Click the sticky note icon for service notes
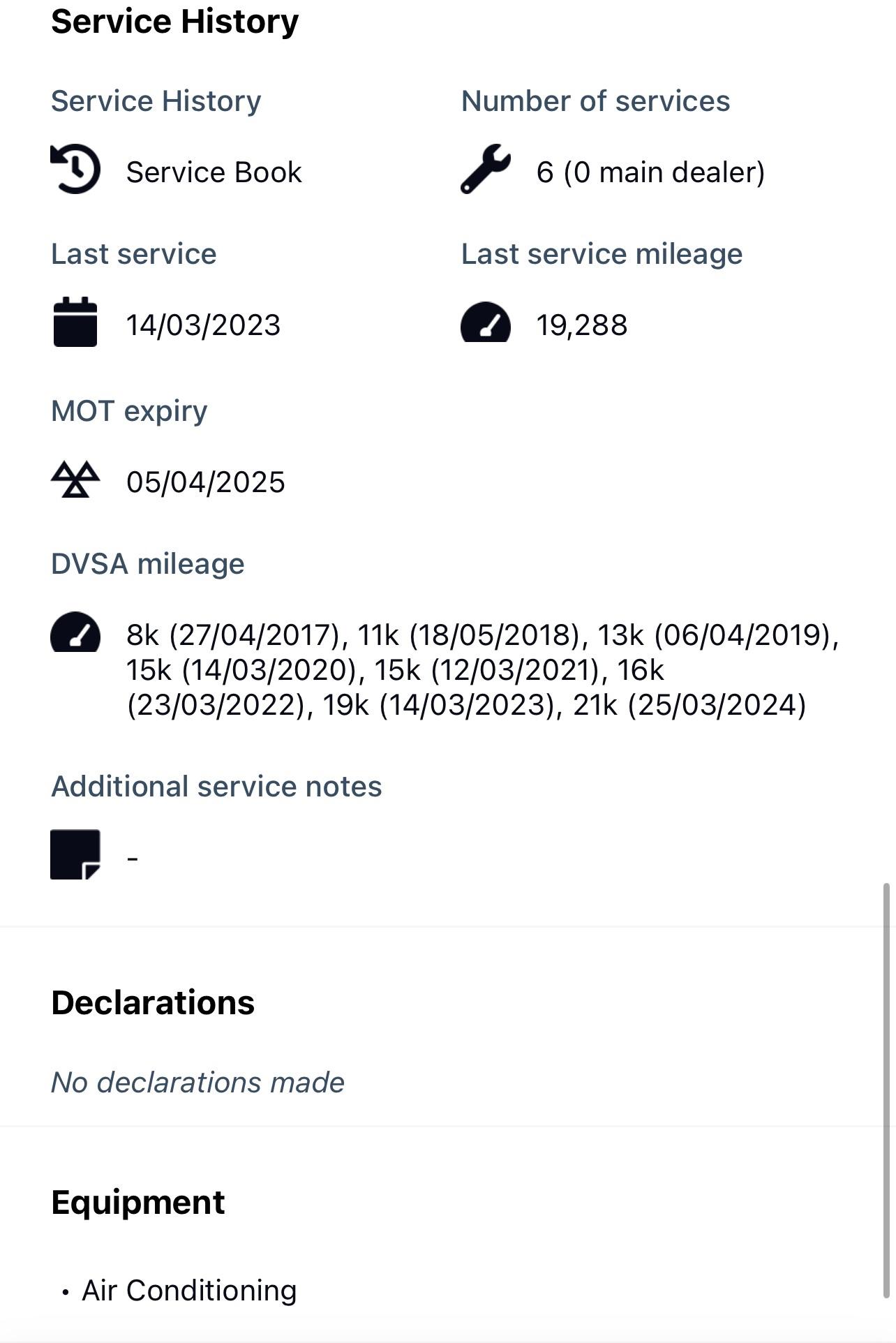 75,854
